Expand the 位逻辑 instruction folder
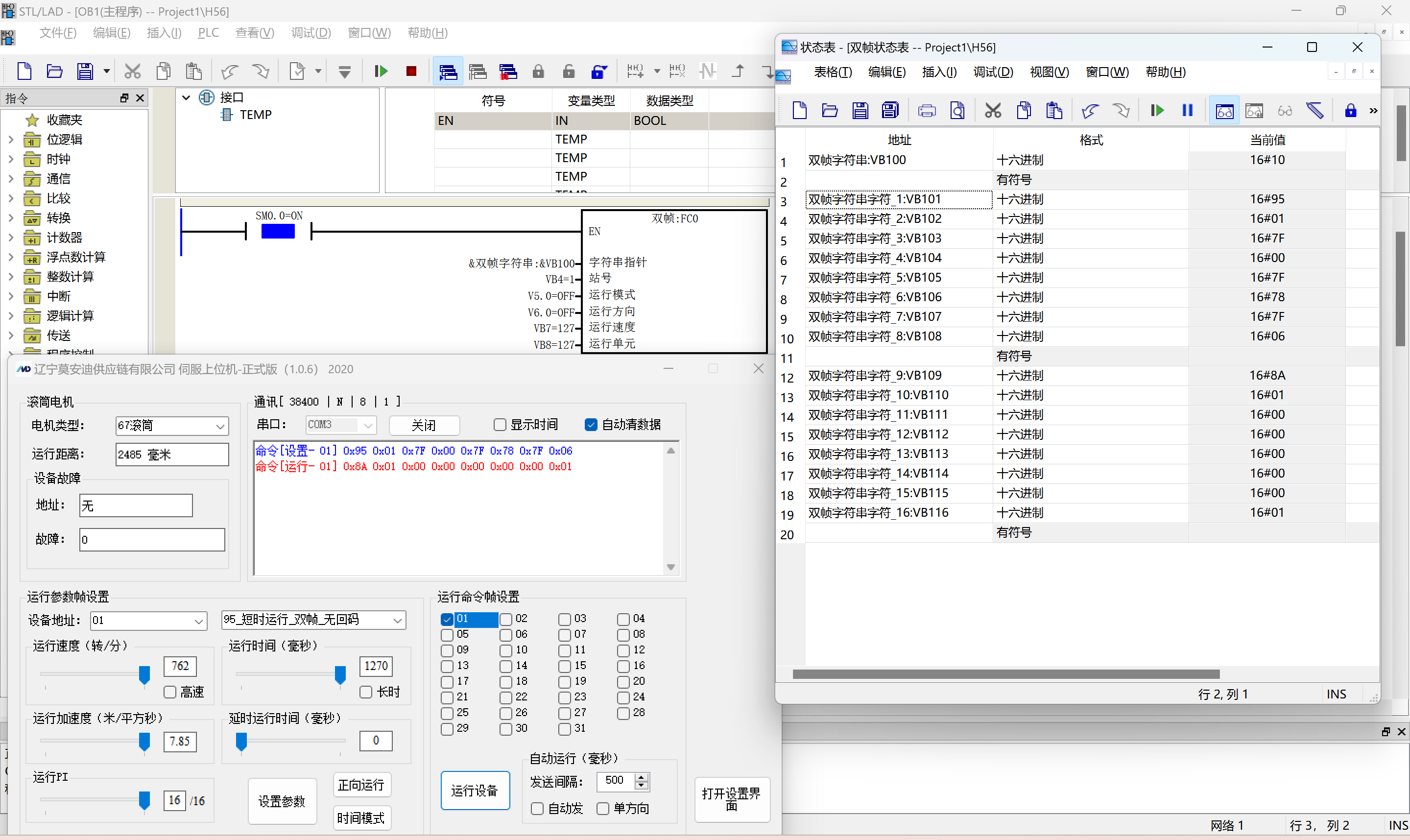Image resolution: width=1410 pixels, height=840 pixels. point(11,139)
